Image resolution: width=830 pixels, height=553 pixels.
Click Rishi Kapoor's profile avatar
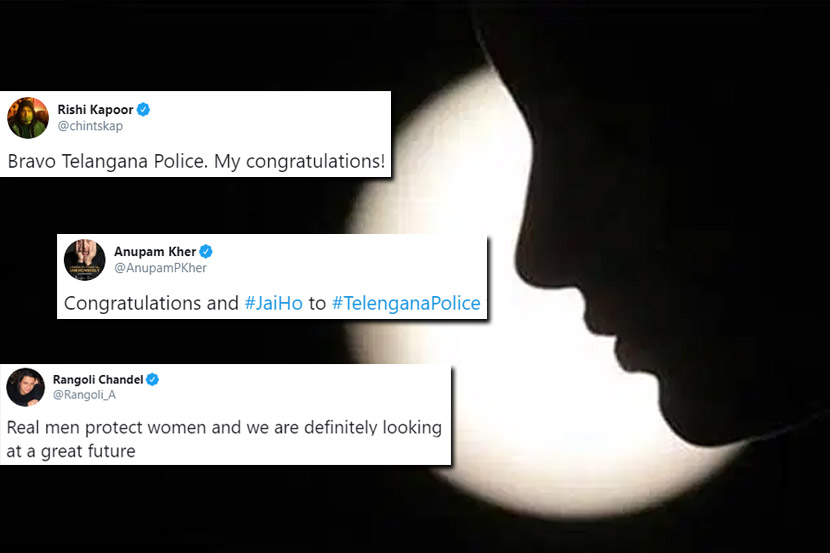tap(28, 117)
